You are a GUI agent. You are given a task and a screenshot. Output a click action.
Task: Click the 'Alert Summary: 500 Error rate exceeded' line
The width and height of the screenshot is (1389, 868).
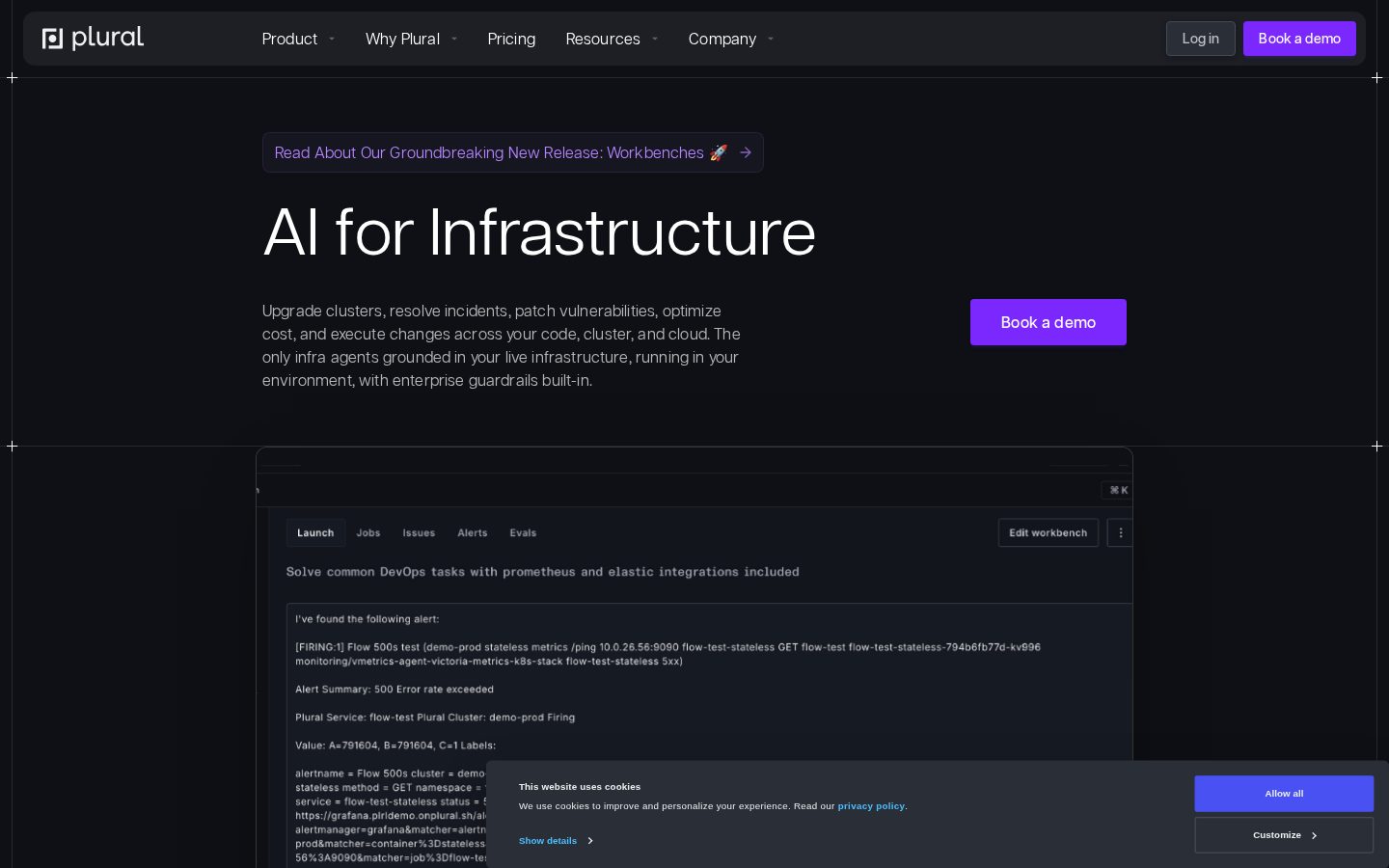coord(395,690)
